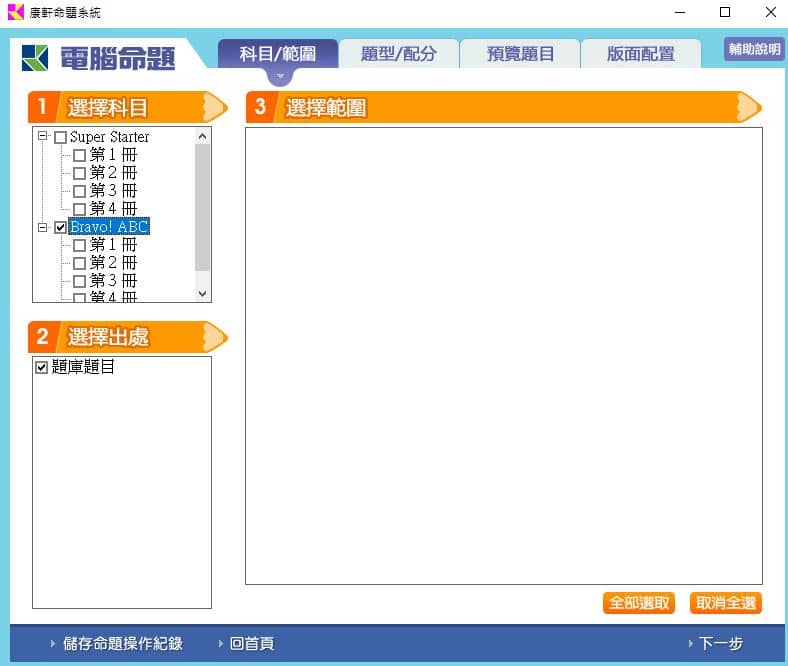The height and width of the screenshot is (666, 788).
Task: Check 第 1 冊 under Super Starter
Action: click(x=79, y=155)
